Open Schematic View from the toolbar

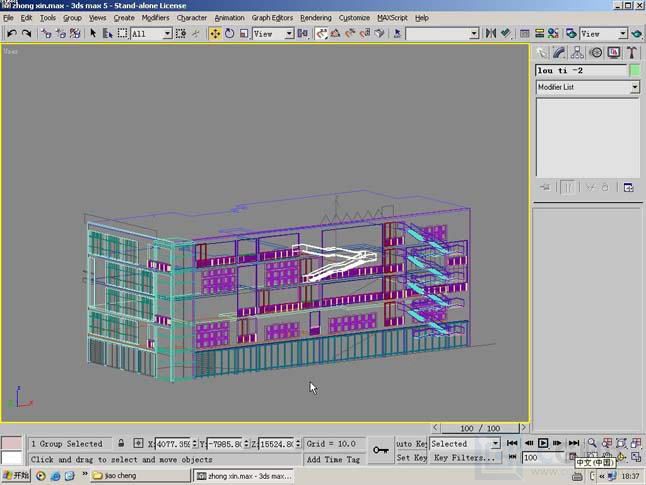pos(539,33)
